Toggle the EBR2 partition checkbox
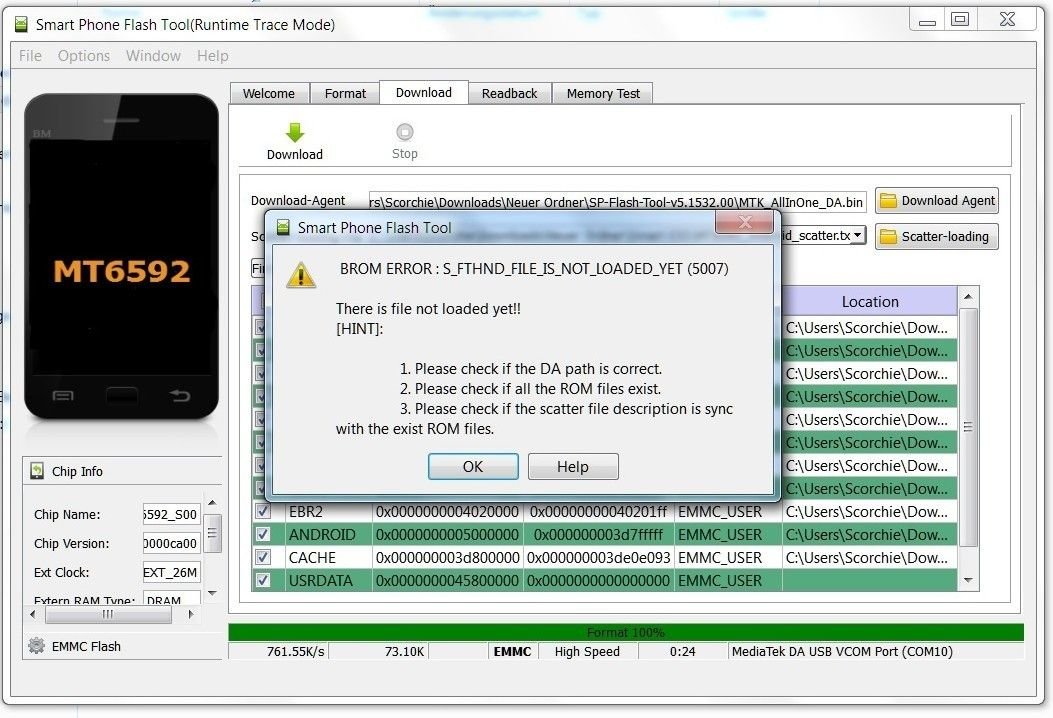 pyautogui.click(x=263, y=511)
